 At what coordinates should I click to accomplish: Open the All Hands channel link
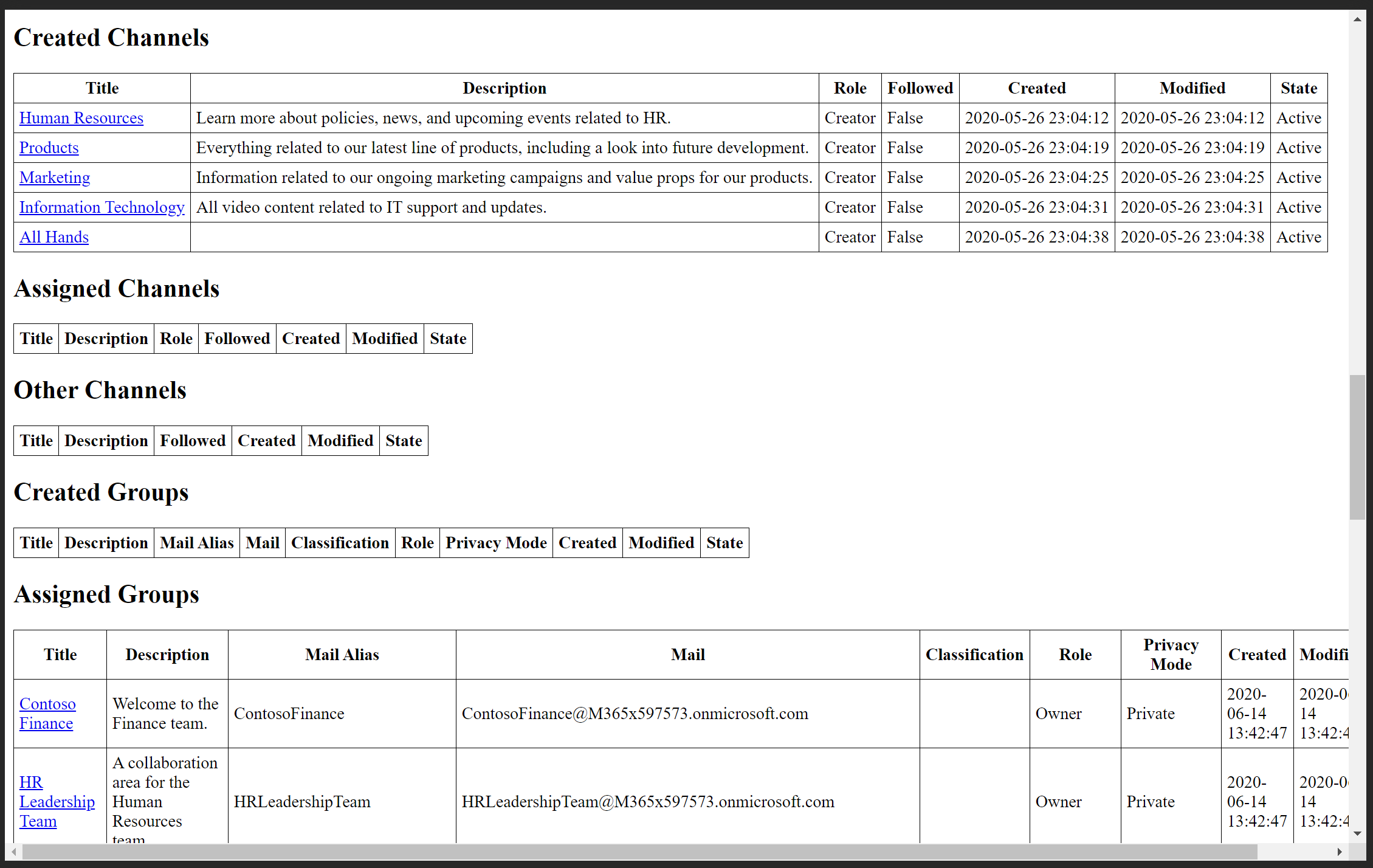click(54, 237)
